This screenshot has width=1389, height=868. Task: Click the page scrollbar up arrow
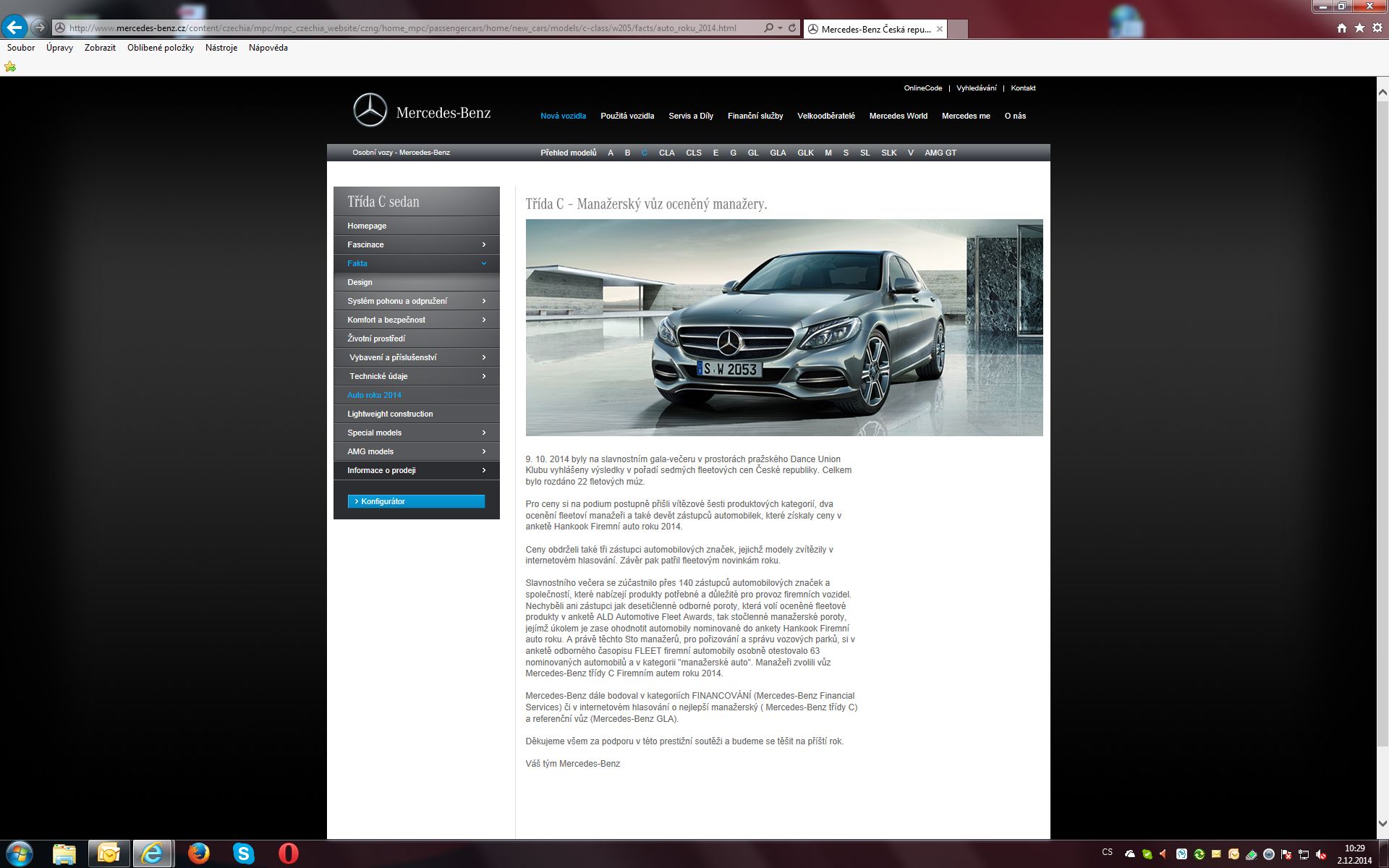tap(1382, 92)
